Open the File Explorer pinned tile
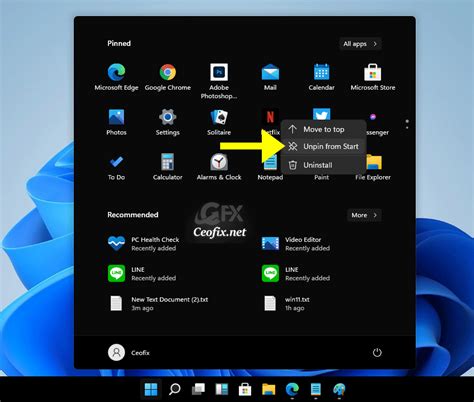 pos(373,167)
